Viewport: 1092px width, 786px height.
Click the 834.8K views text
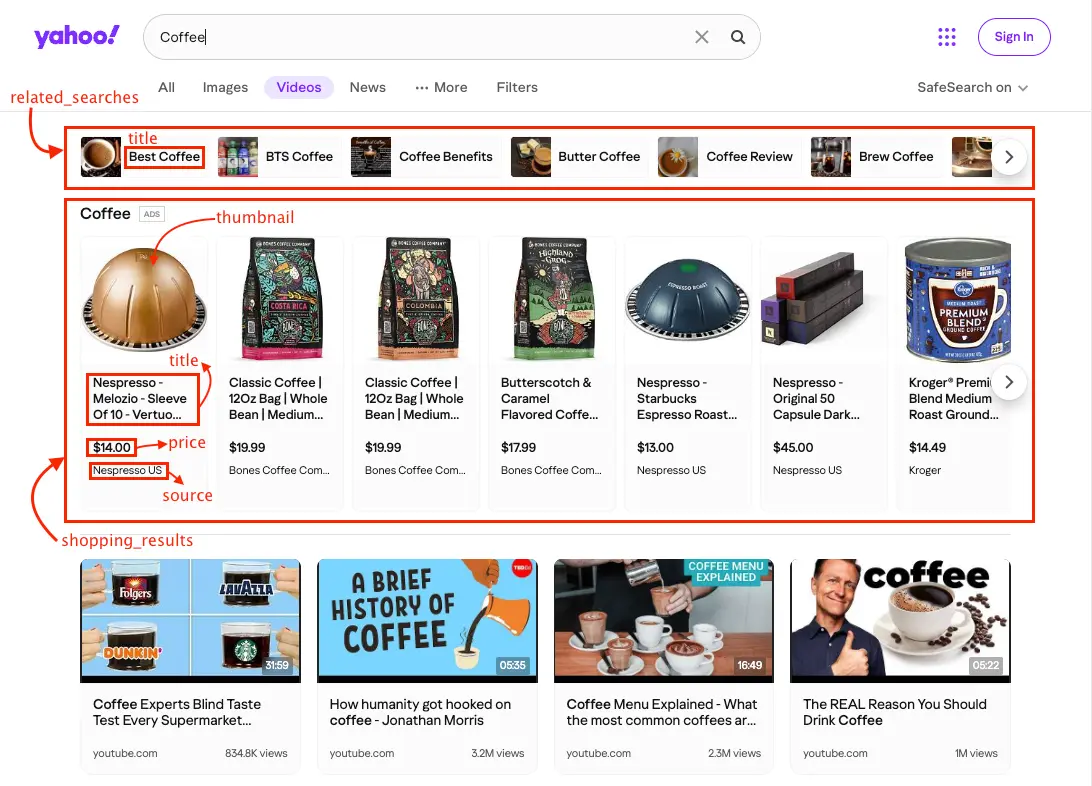[x=256, y=753]
